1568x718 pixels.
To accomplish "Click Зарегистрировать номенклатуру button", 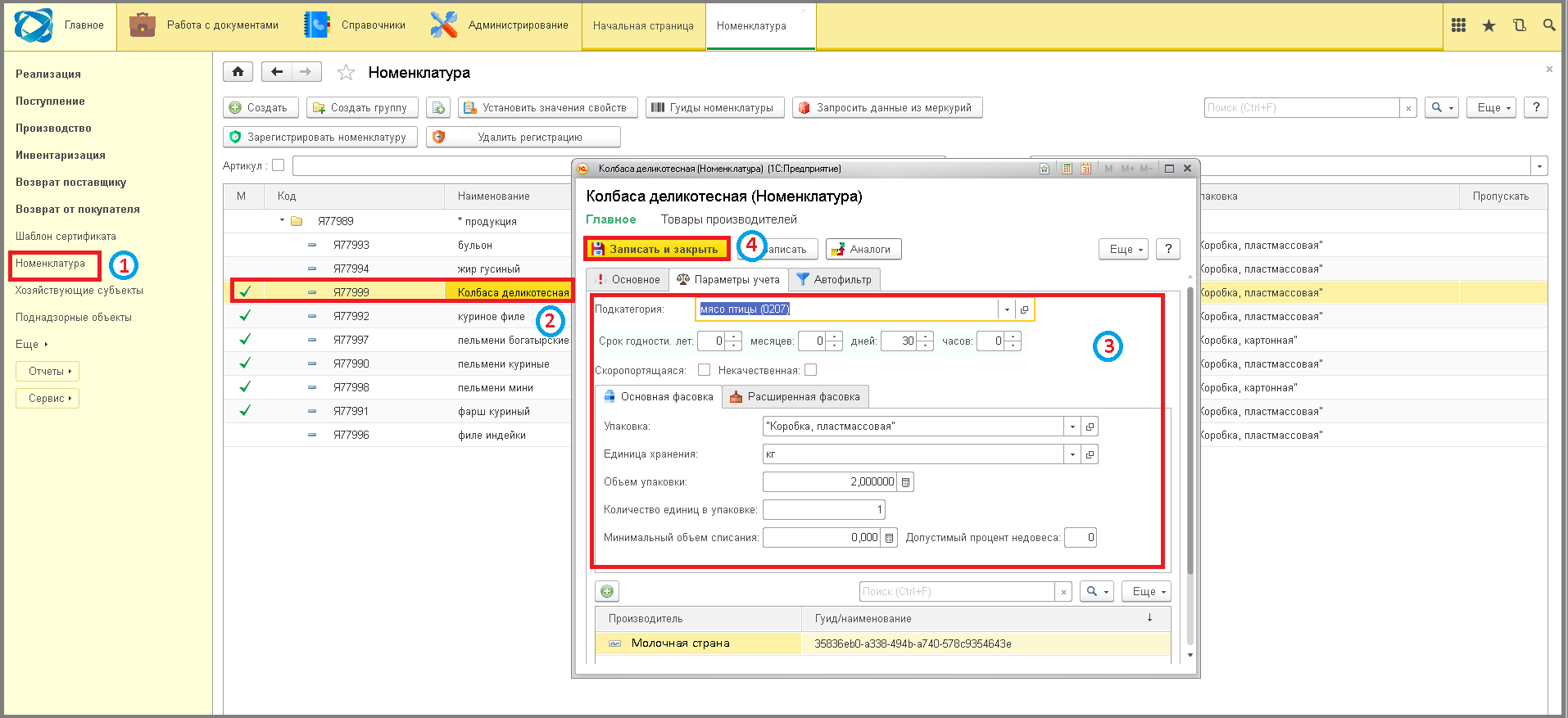I will click(x=320, y=137).
